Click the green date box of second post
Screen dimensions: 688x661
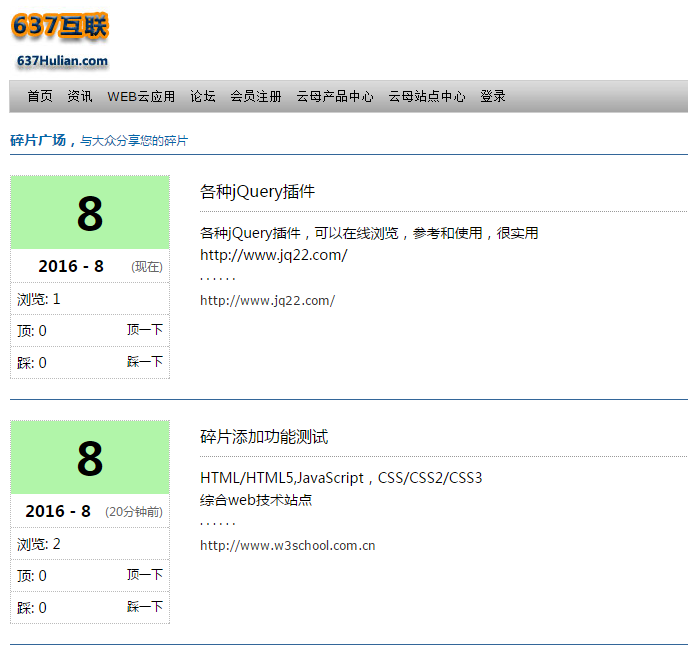coord(90,458)
